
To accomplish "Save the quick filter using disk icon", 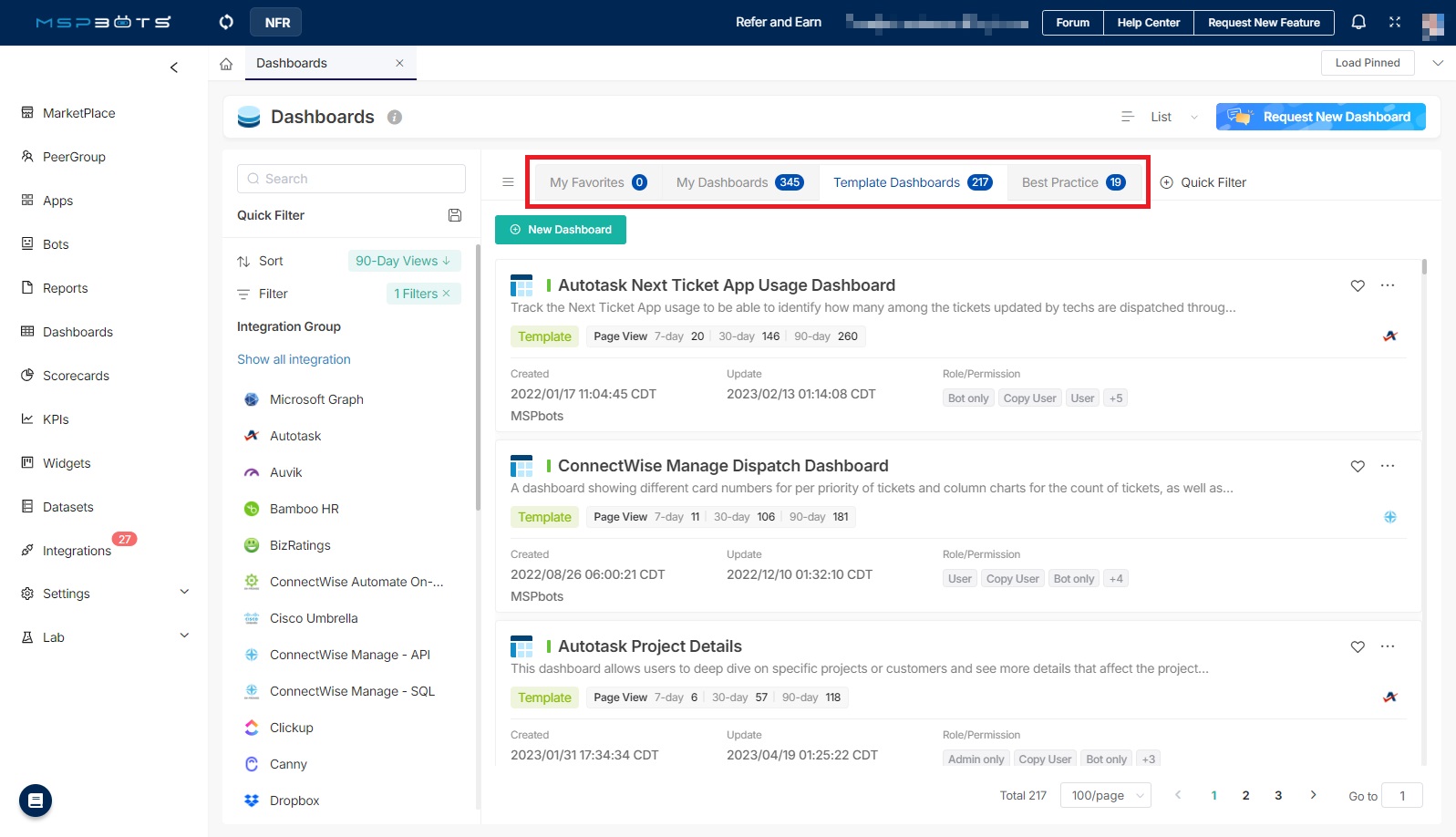I will [455, 215].
